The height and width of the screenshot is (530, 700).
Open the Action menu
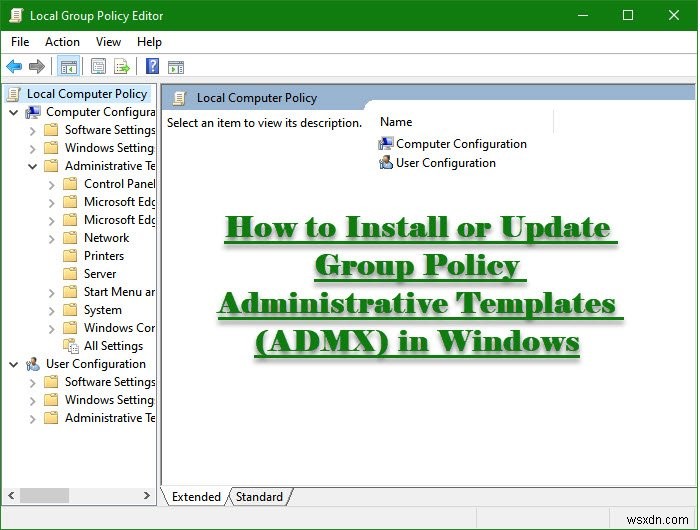click(62, 42)
